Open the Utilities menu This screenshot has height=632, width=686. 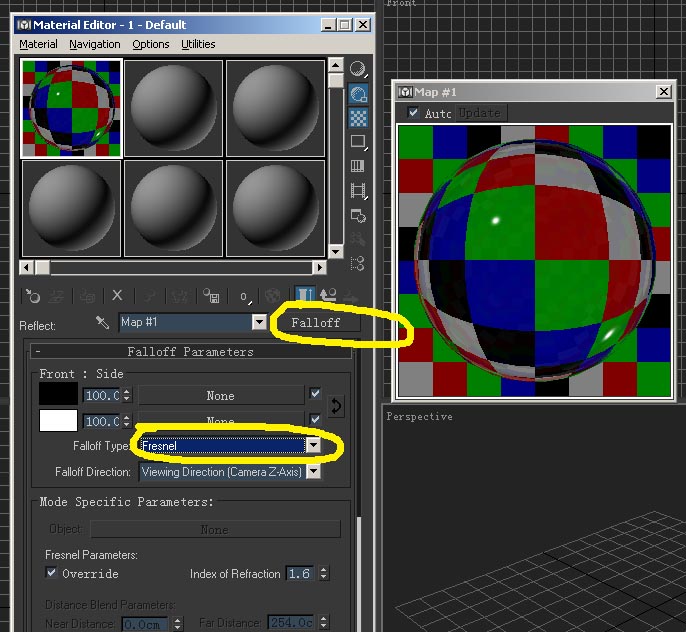[x=198, y=44]
